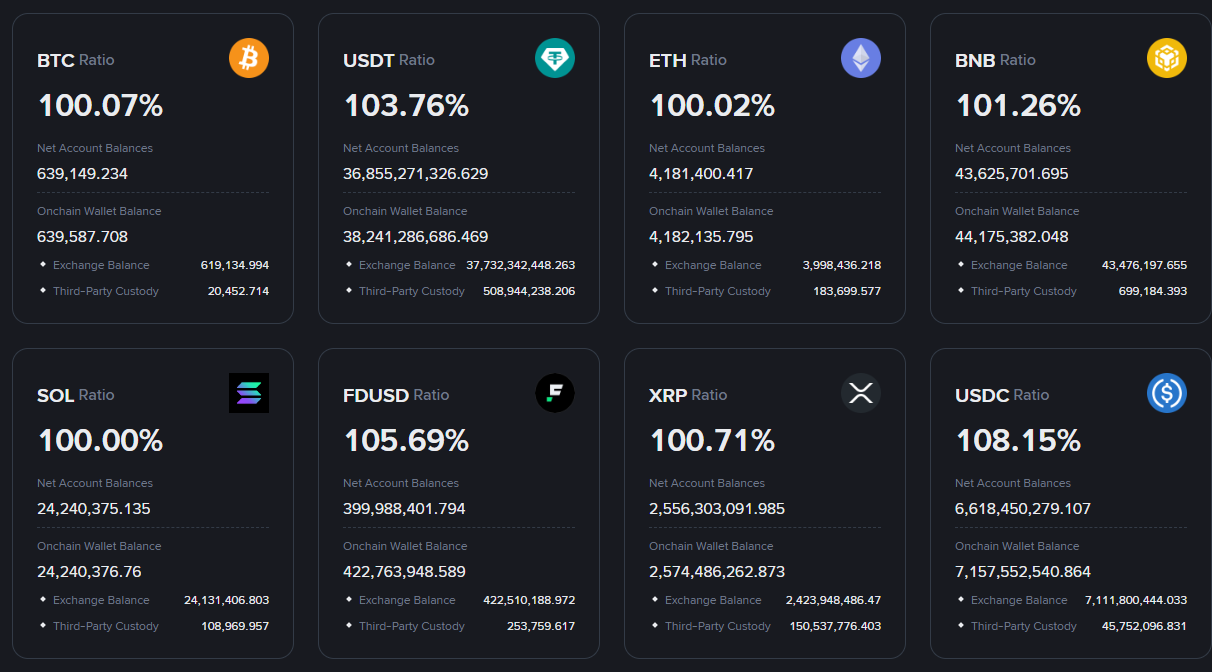This screenshot has height=672, width=1212.
Task: Click the XRP logo icon
Action: (860, 392)
